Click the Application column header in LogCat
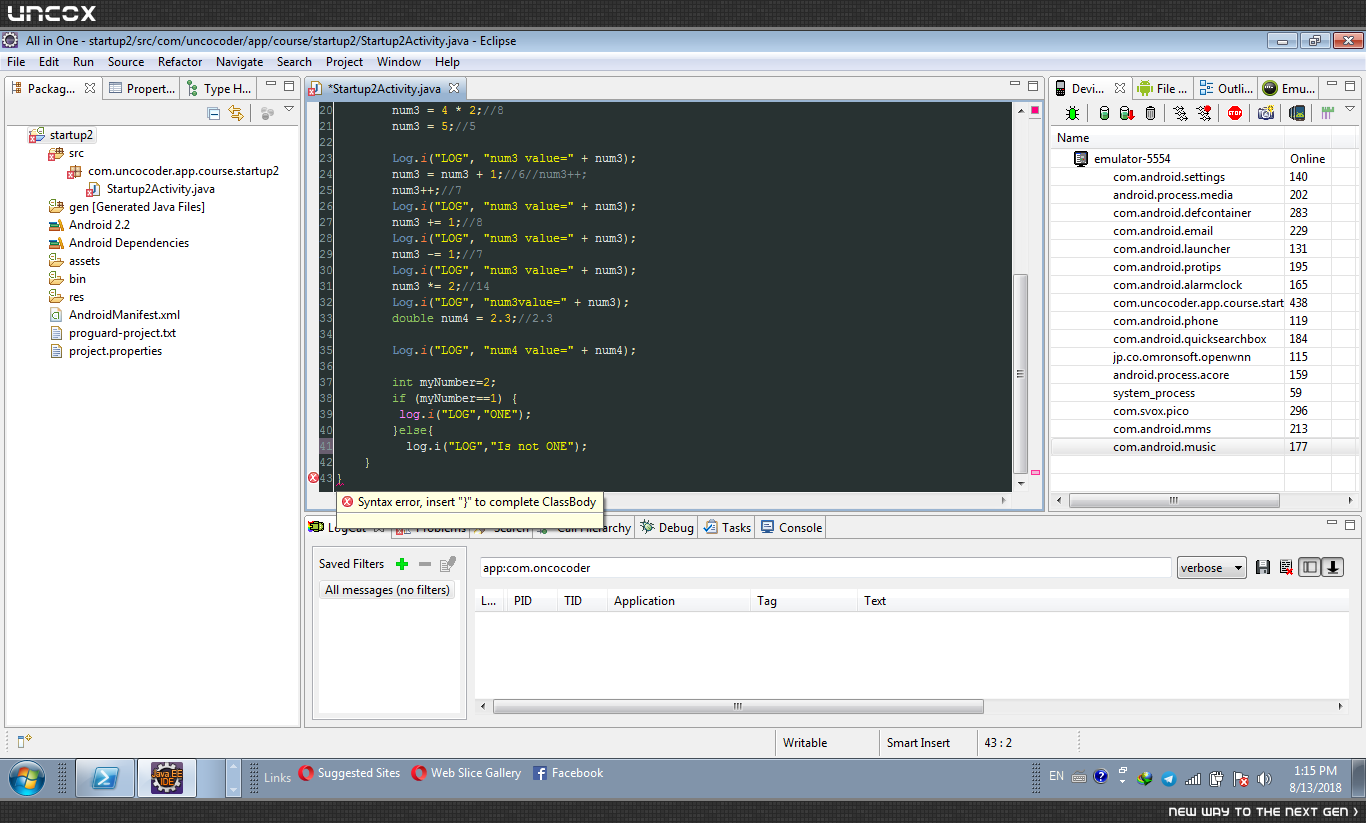Viewport: 1366px width, 823px height. 677,601
